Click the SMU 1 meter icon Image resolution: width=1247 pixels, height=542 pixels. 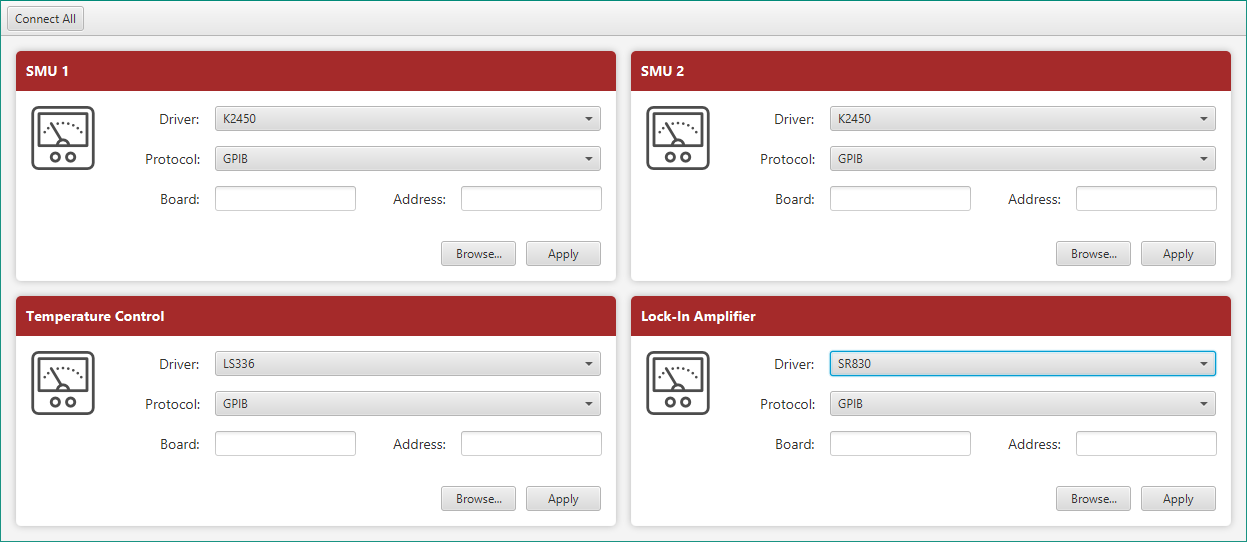point(63,138)
